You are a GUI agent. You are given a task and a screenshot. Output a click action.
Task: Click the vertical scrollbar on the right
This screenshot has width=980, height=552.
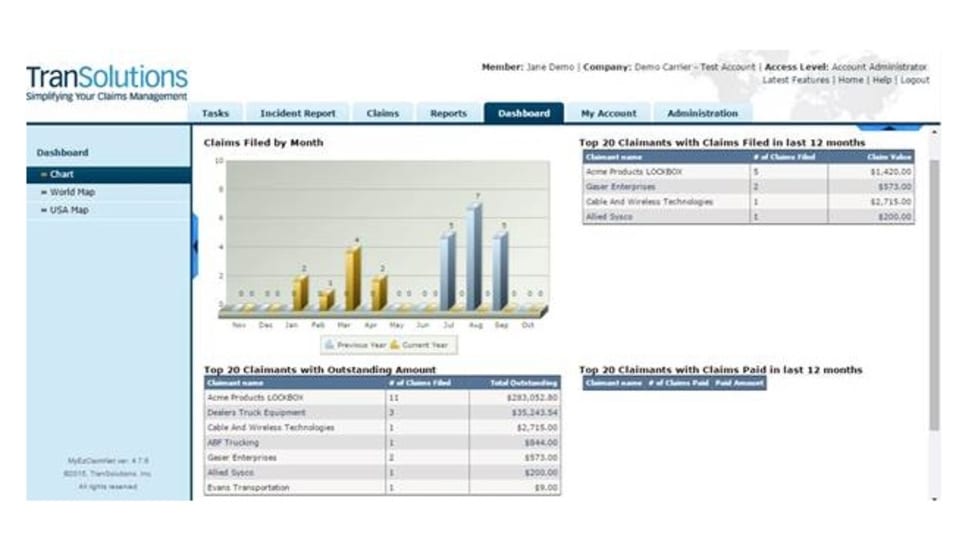coord(934,290)
